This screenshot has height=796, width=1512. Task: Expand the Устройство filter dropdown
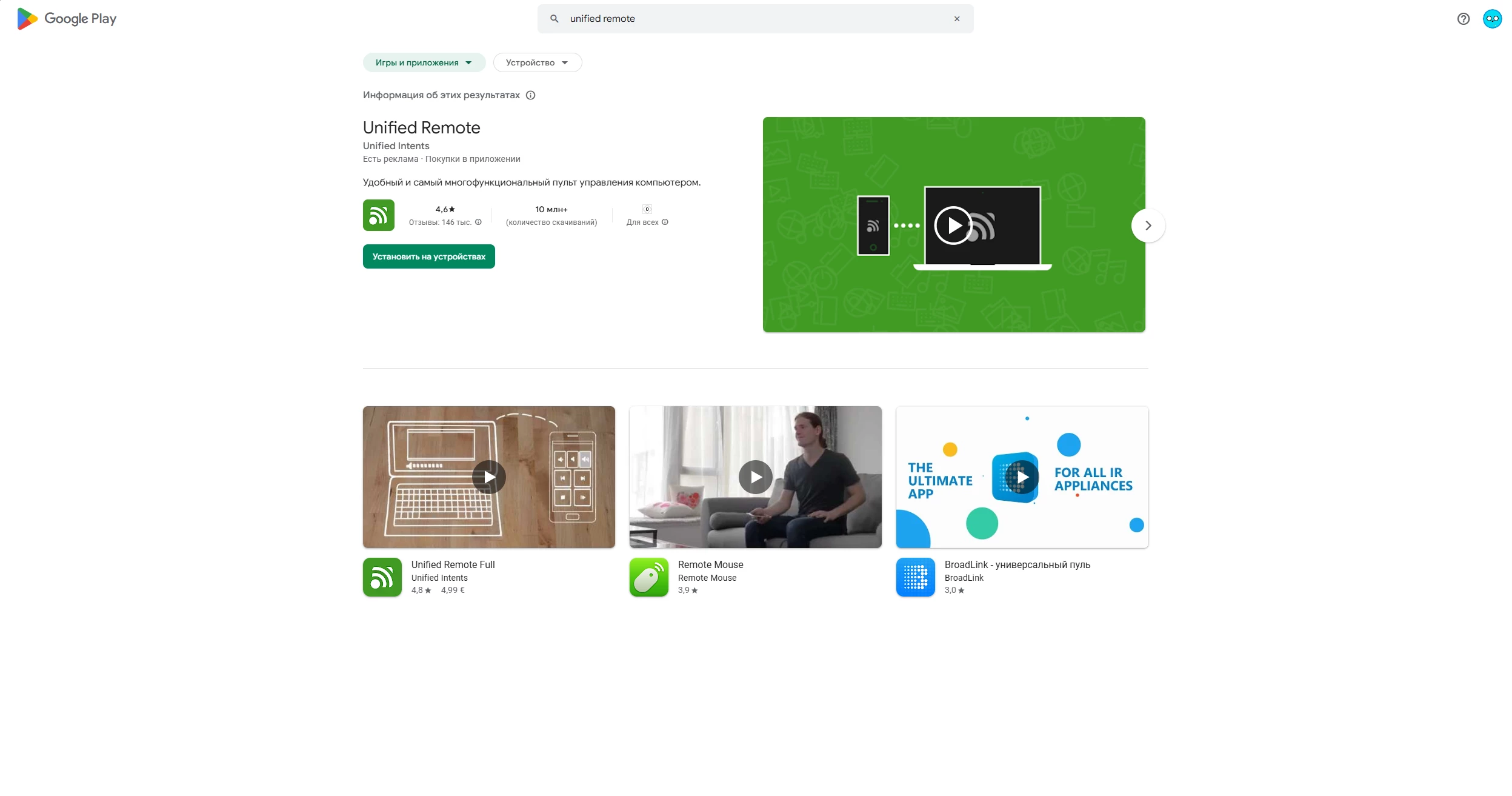tap(537, 62)
